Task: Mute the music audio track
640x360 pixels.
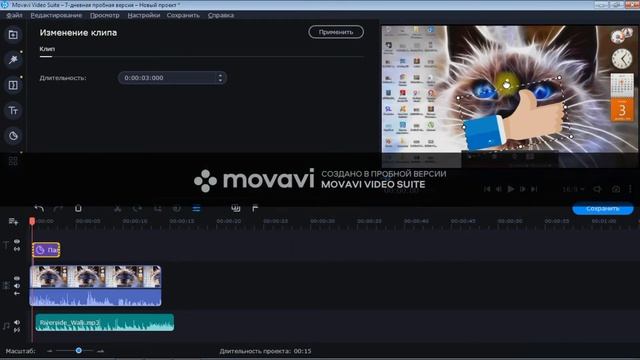Action: click(17, 322)
